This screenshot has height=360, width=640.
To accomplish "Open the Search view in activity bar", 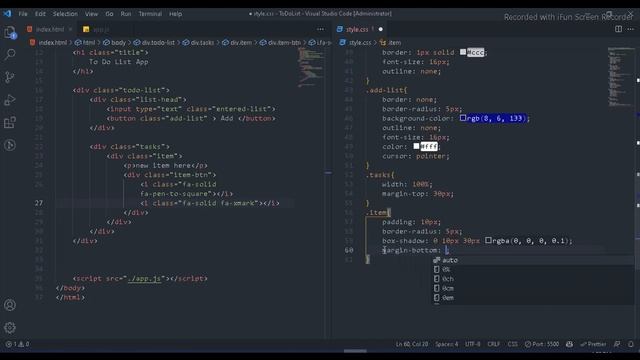I will 10,54.
